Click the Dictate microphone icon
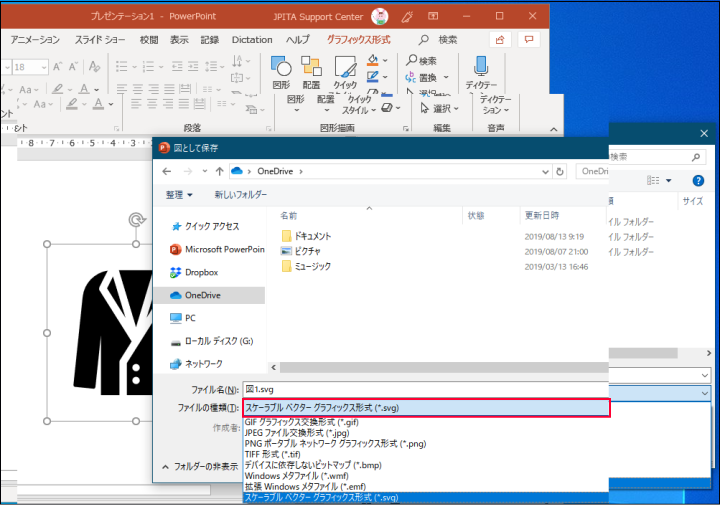 pos(481,66)
